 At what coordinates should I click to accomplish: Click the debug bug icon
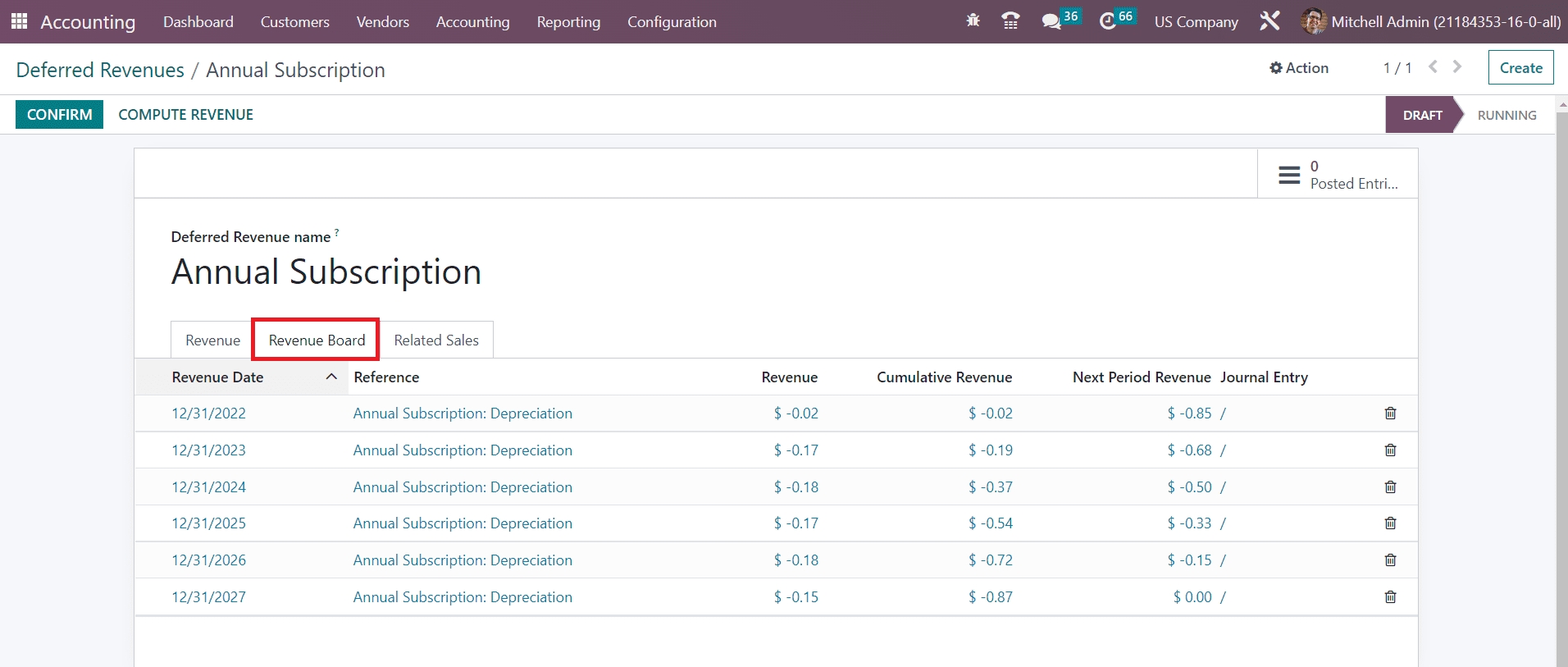pos(973,21)
